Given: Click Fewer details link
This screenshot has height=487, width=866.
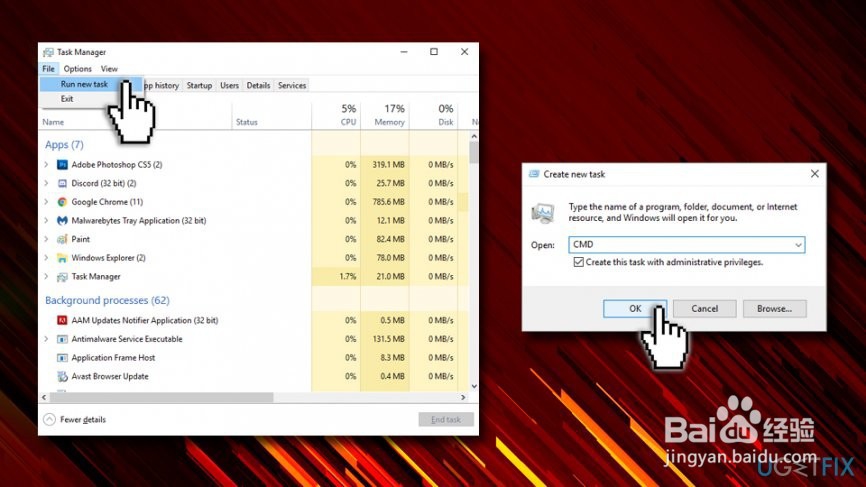Looking at the screenshot, I should click(x=83, y=420).
